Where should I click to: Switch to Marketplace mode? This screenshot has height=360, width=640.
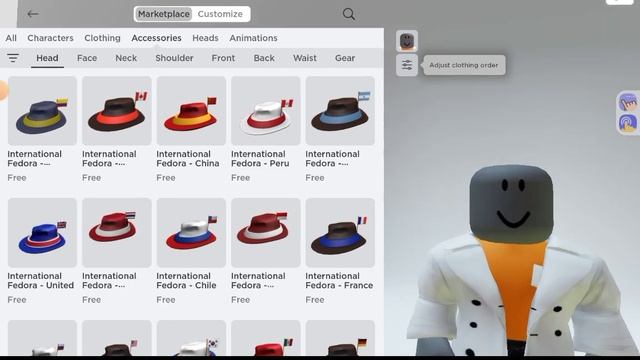(164, 14)
